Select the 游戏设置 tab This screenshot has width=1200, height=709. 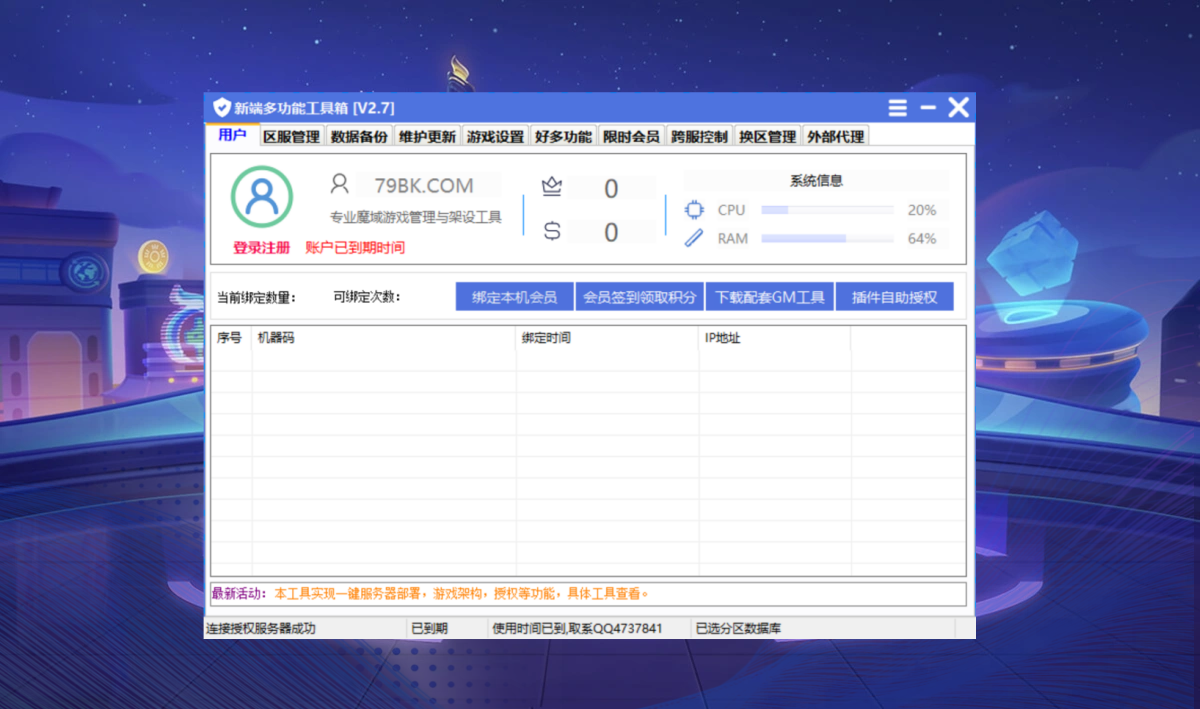tap(494, 135)
